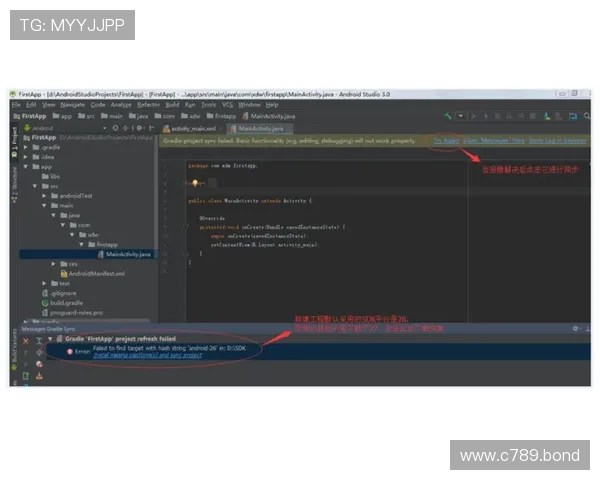Open the Window menu
The height and width of the screenshot is (480, 600).
(x=249, y=105)
